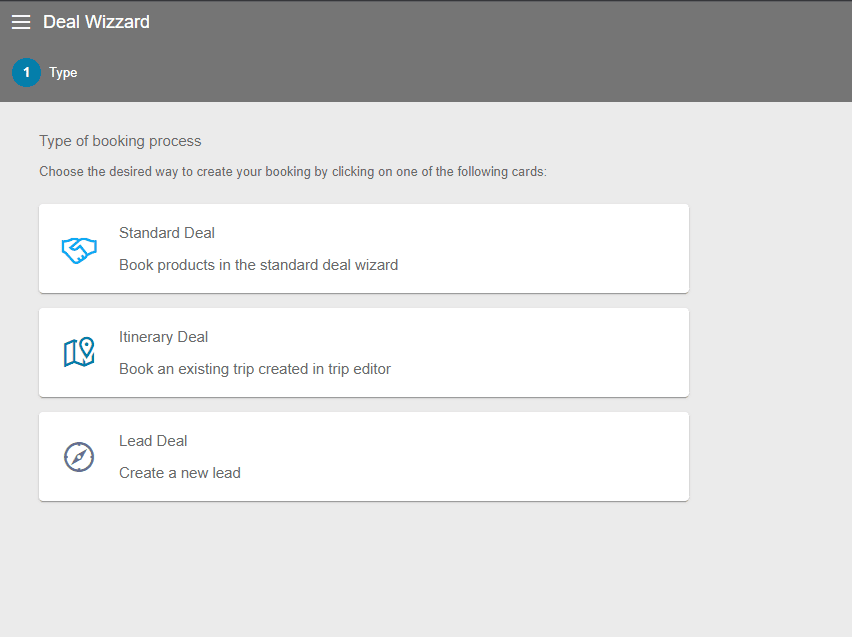The height and width of the screenshot is (637, 852).
Task: Select the Standard Deal heading text
Action: point(167,233)
